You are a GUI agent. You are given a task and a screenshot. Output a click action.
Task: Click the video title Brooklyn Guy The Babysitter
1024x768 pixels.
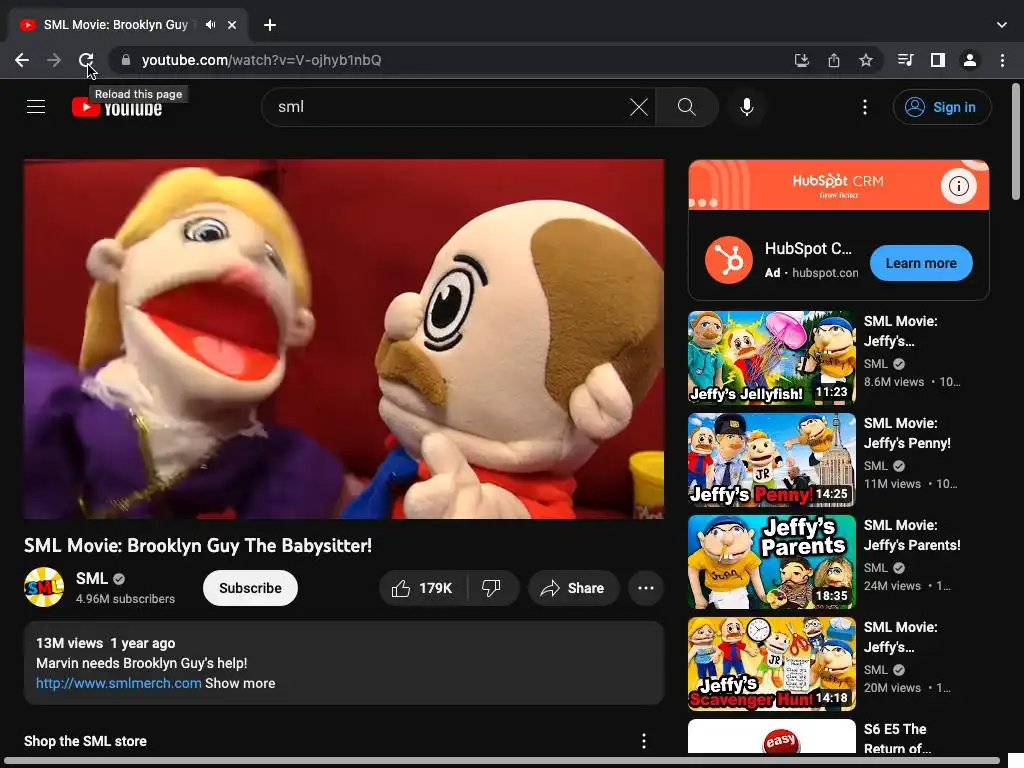pyautogui.click(x=198, y=545)
